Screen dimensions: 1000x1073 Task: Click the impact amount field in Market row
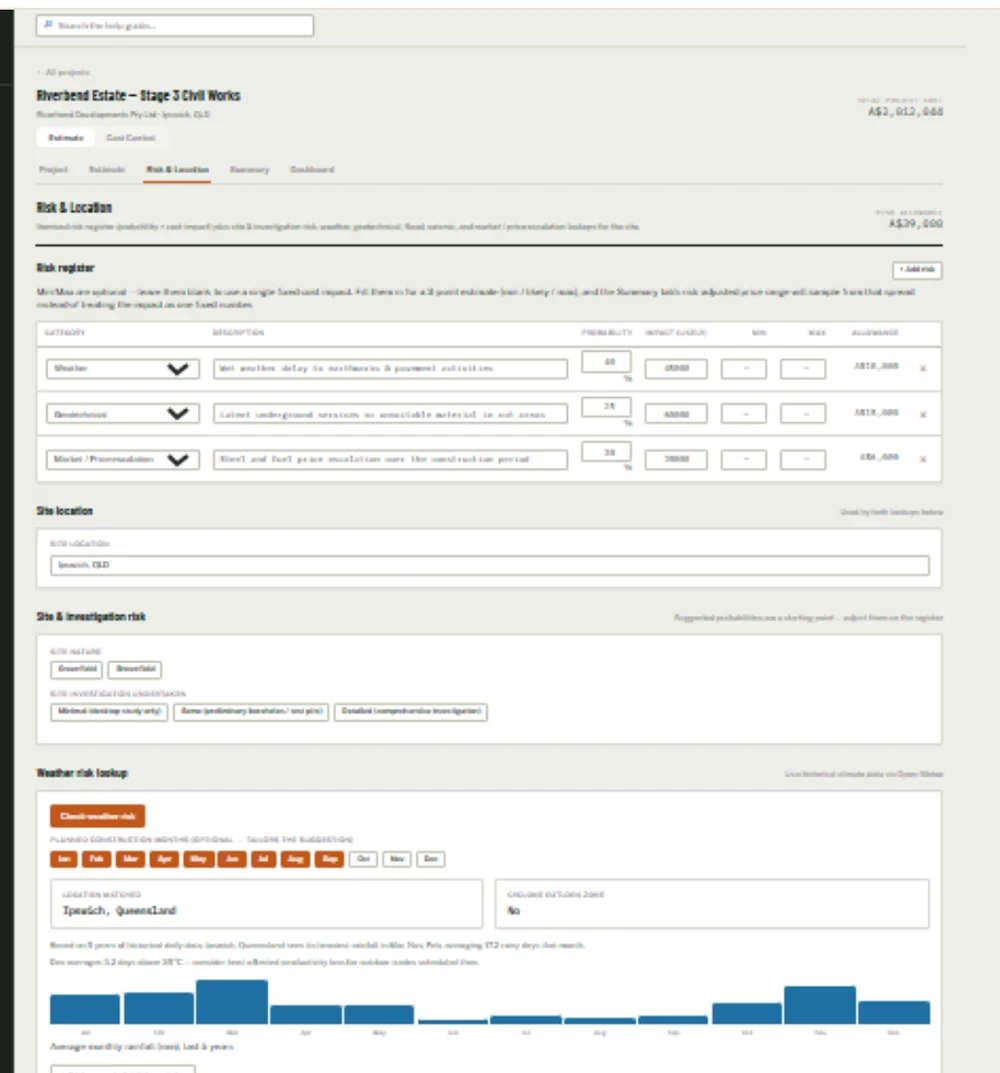tap(676, 459)
